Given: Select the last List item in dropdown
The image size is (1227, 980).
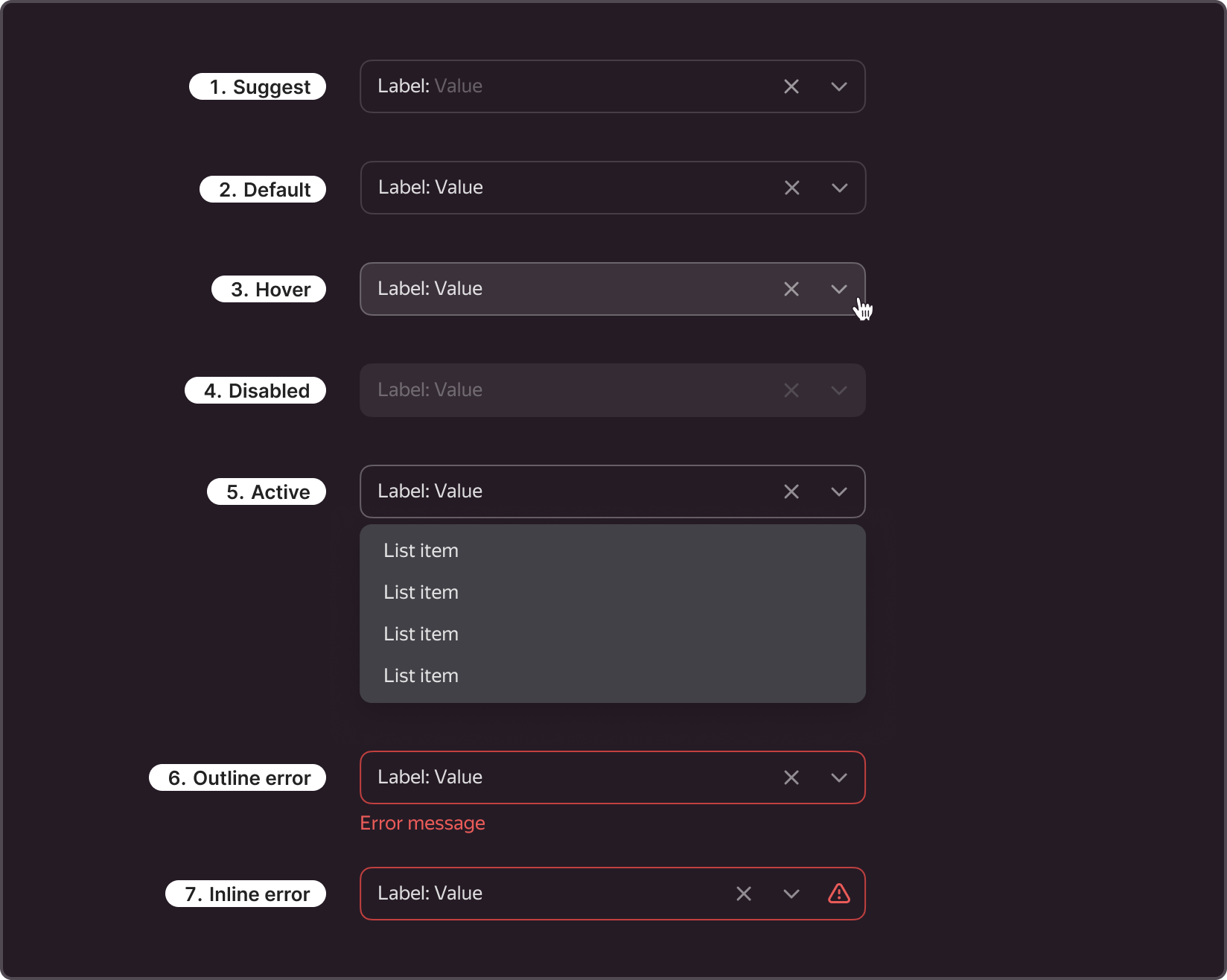Looking at the screenshot, I should click(613, 676).
